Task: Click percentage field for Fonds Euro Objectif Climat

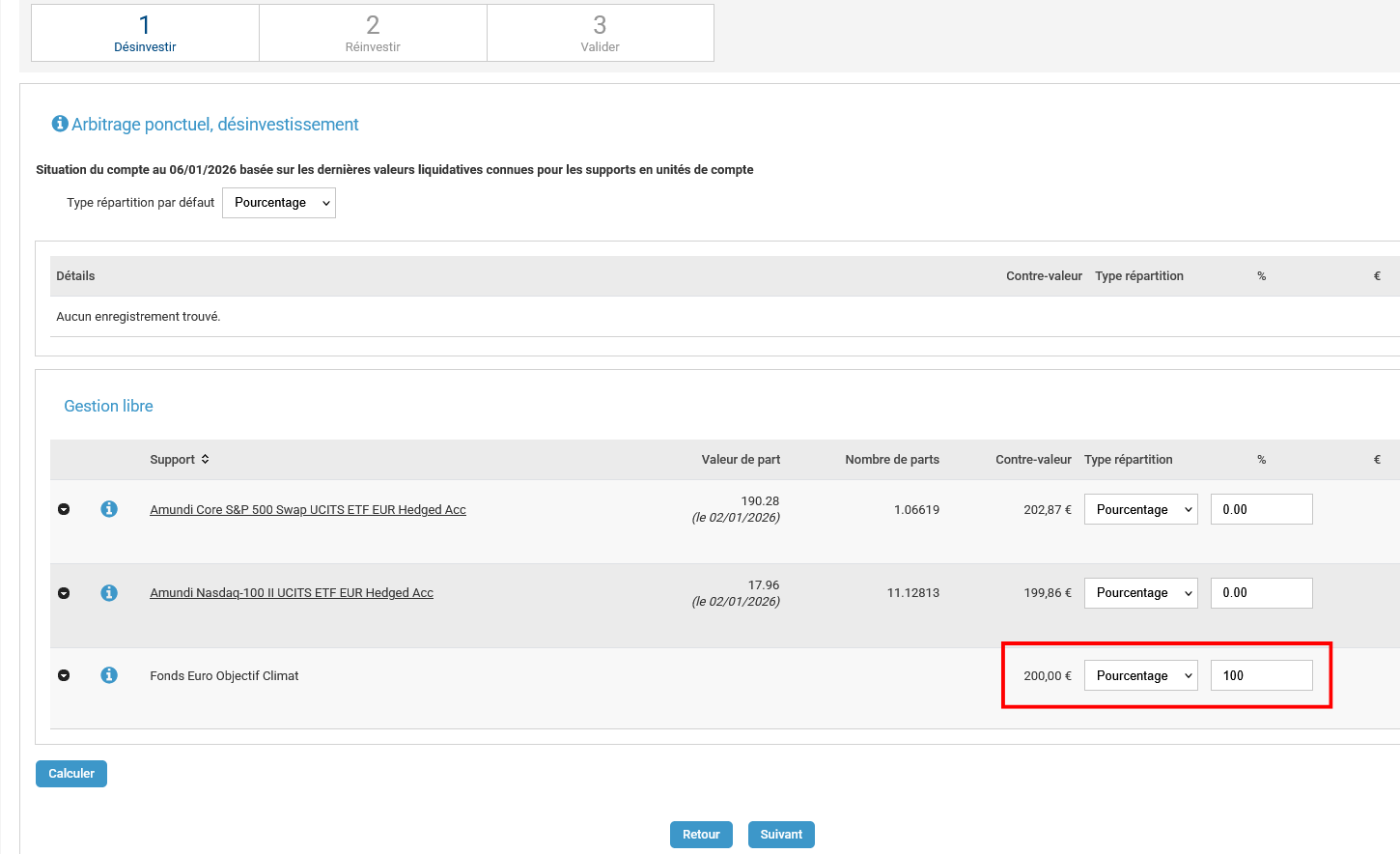Action: 1261,675
